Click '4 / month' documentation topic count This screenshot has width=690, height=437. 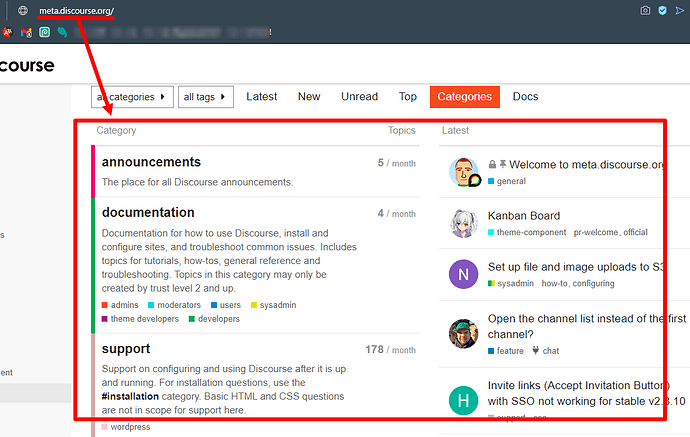pyautogui.click(x=396, y=214)
